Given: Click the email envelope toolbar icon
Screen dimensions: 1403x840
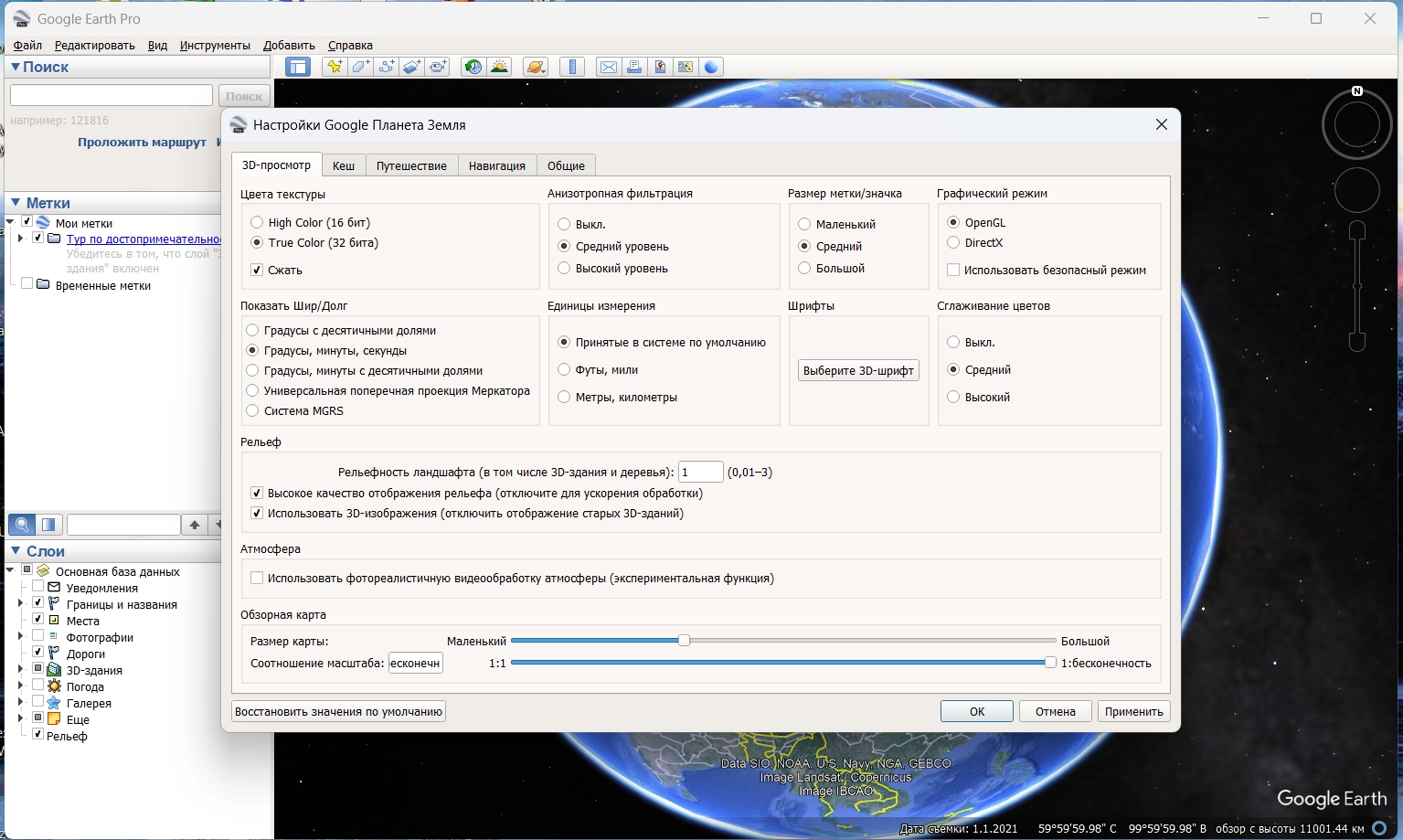Looking at the screenshot, I should 608,67.
